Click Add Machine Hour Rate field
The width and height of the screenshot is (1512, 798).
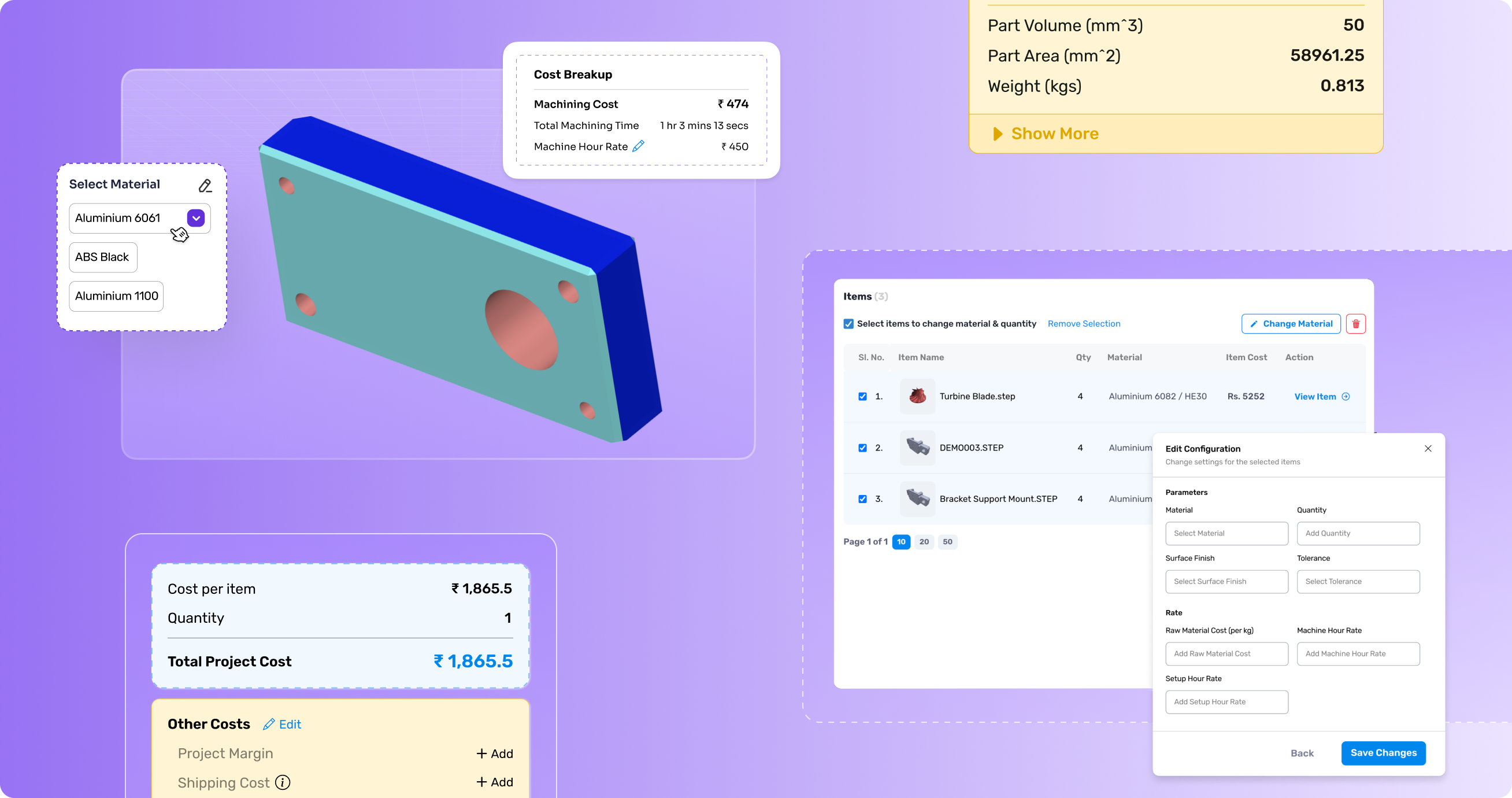[x=1358, y=653]
